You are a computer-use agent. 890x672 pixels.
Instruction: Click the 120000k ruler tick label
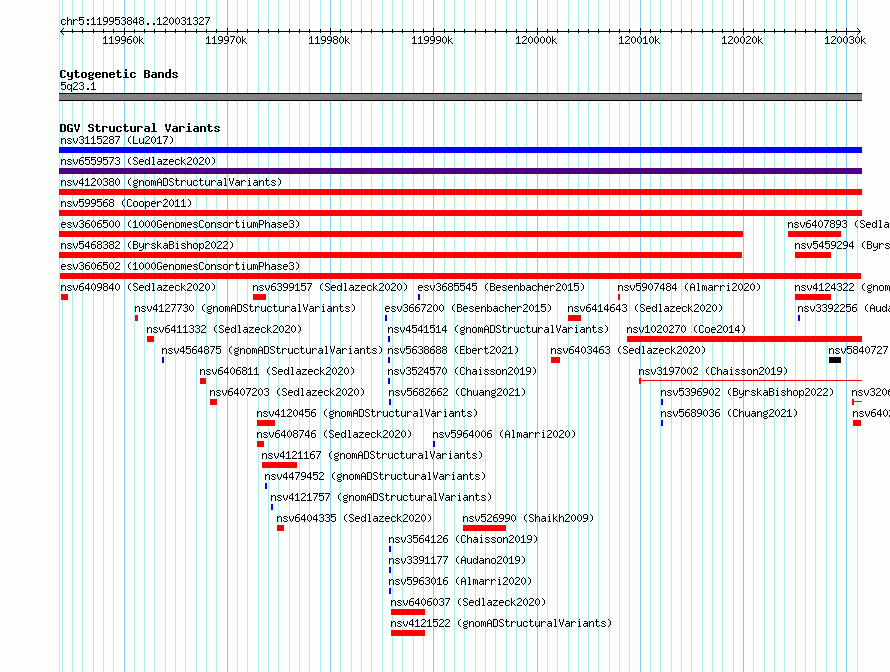pos(536,40)
